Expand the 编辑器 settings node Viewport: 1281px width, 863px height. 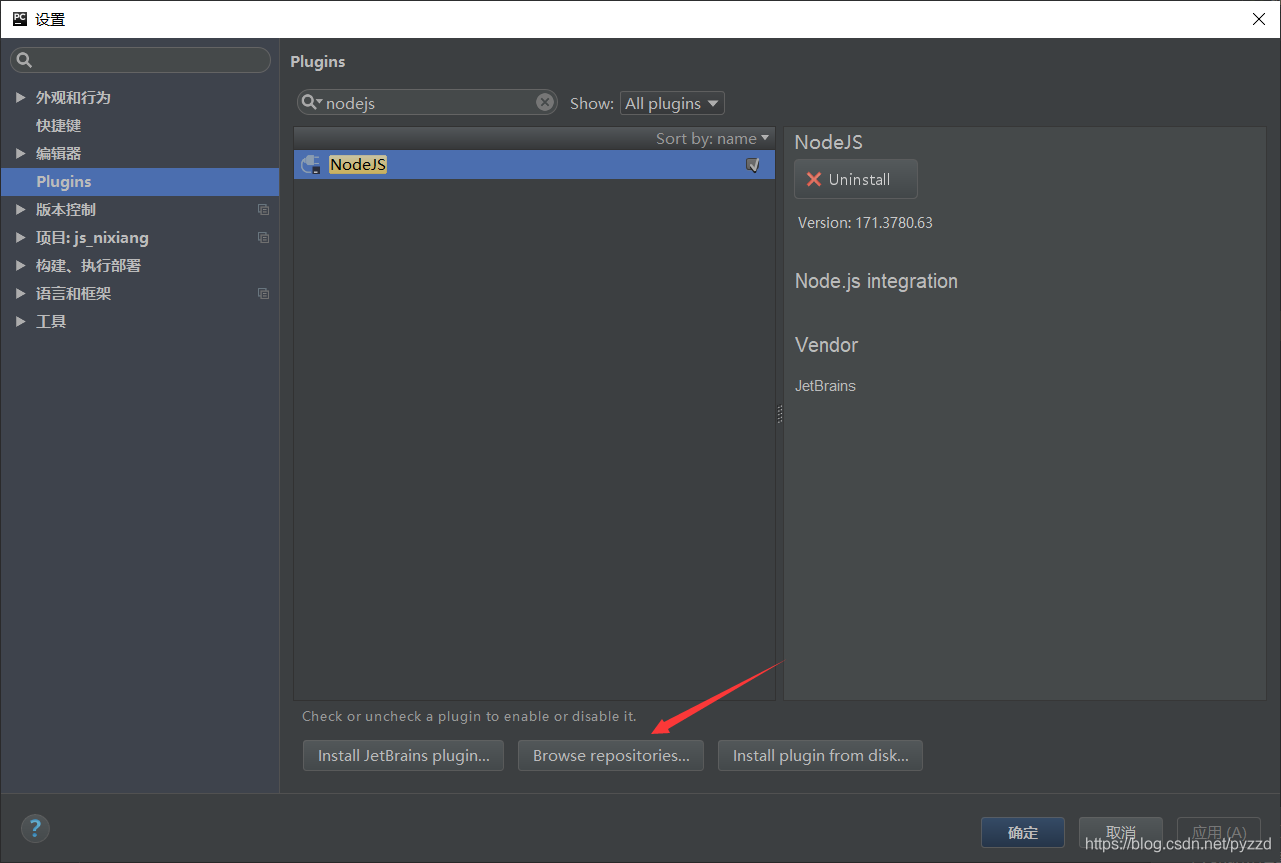[x=21, y=154]
